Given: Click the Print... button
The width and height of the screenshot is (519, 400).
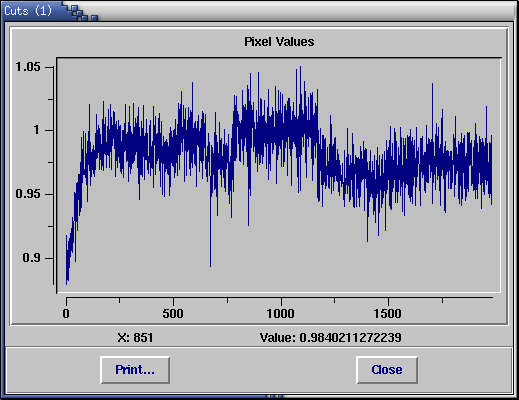Looking at the screenshot, I should click(135, 370).
